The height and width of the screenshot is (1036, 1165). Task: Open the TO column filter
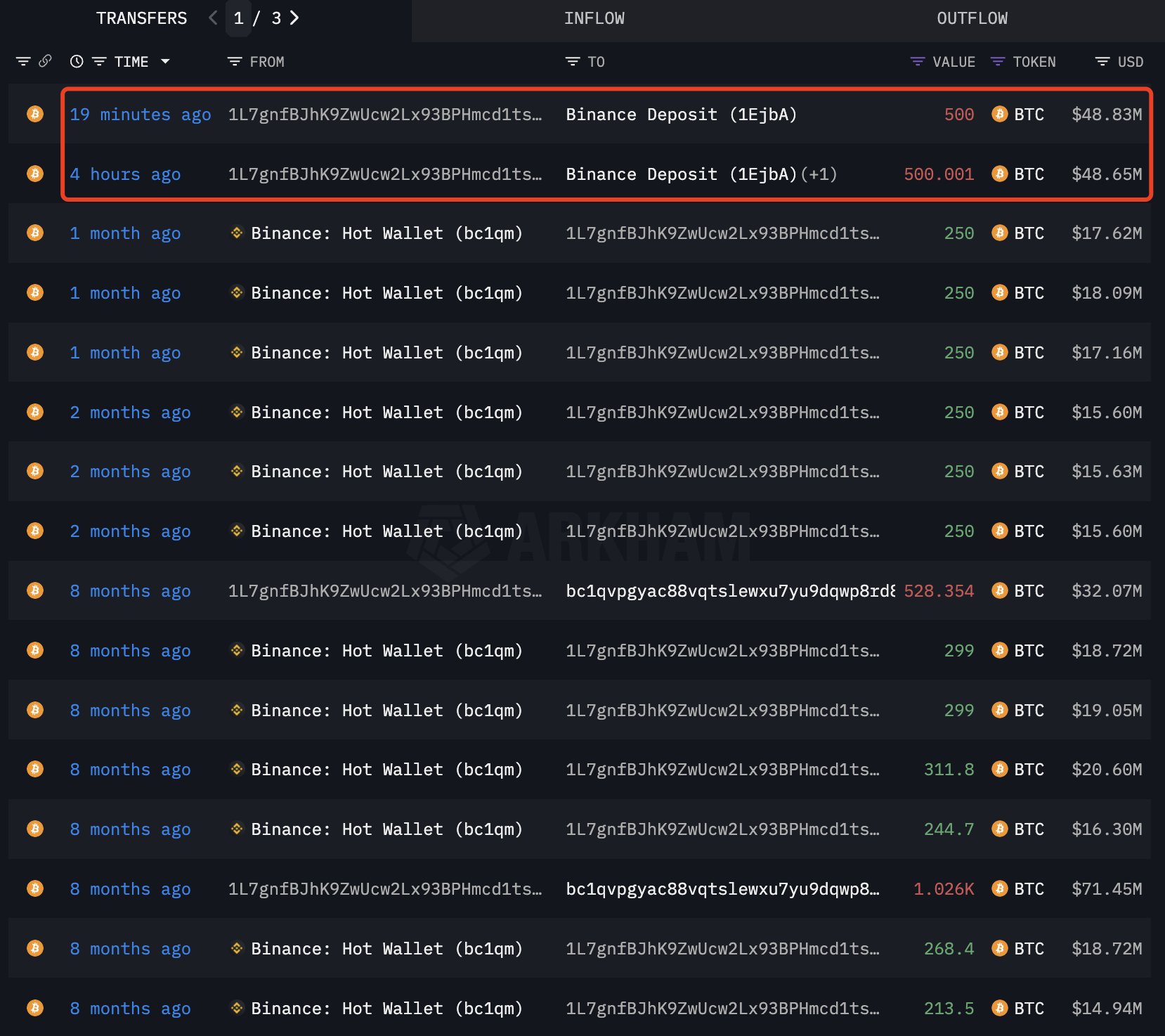573,62
